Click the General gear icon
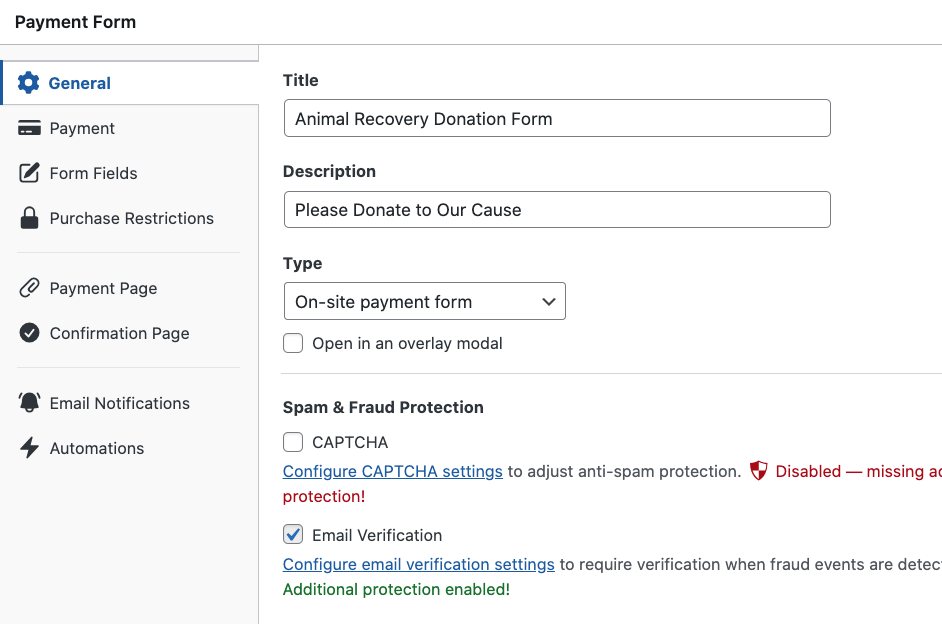This screenshot has width=942, height=624. [x=29, y=83]
